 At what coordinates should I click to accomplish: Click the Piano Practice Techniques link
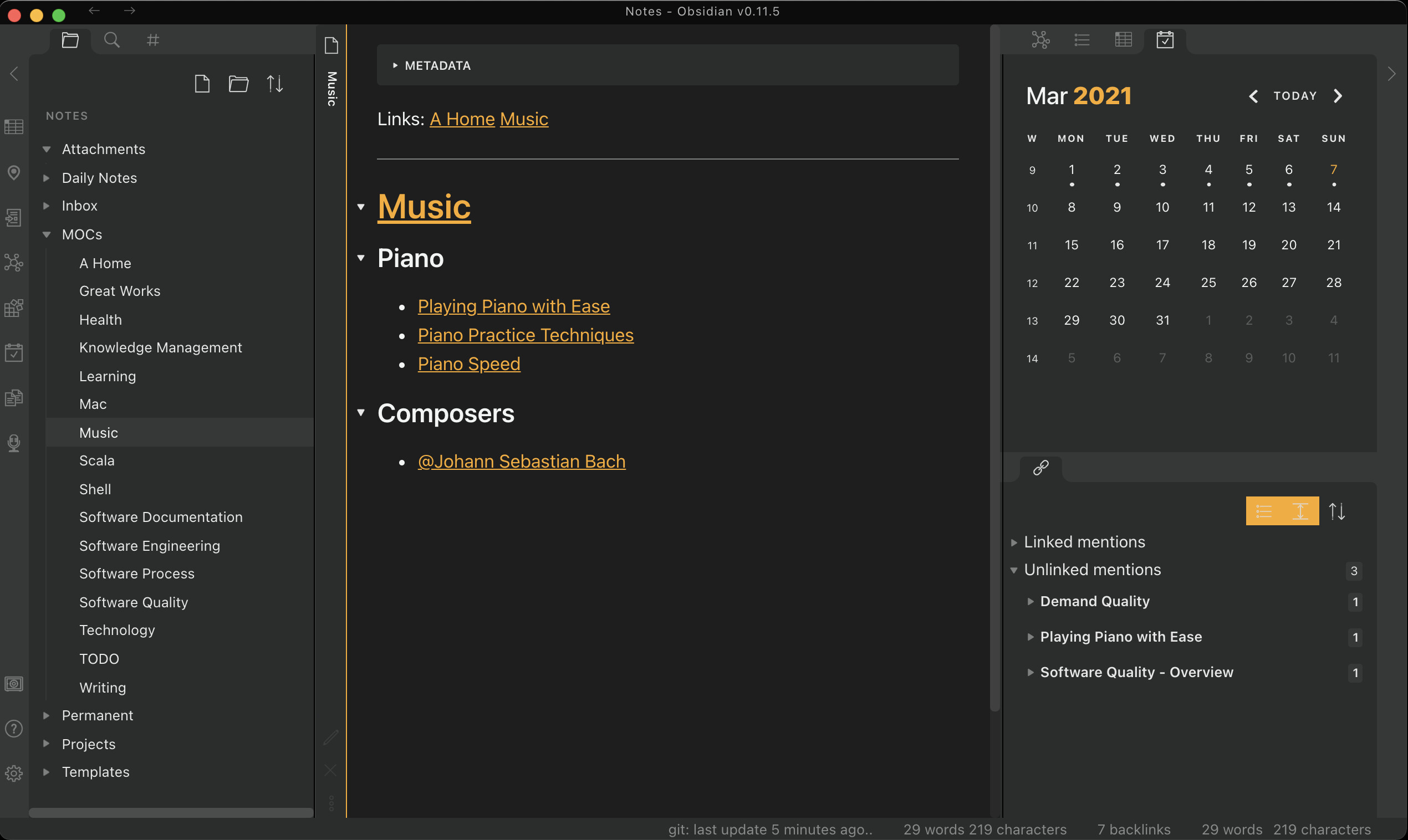point(526,335)
